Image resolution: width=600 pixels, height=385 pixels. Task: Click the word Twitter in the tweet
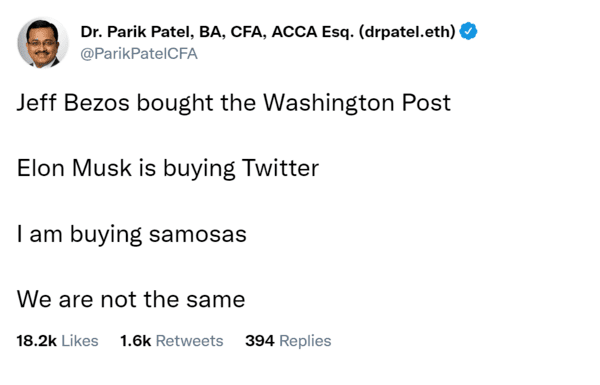280,168
